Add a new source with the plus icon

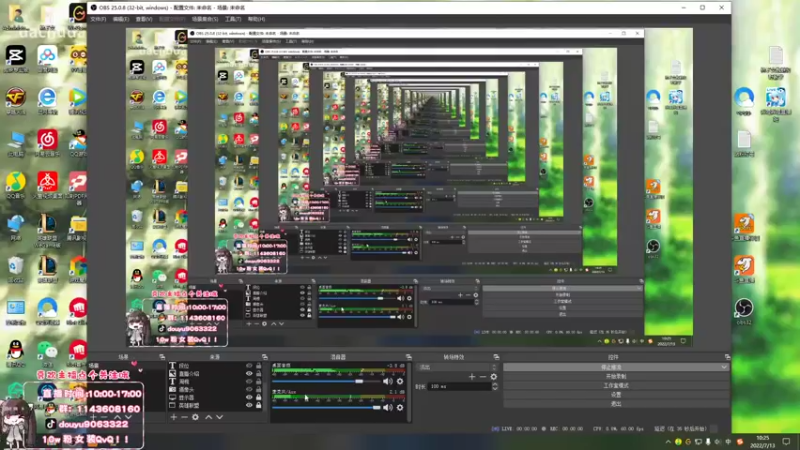click(x=173, y=417)
